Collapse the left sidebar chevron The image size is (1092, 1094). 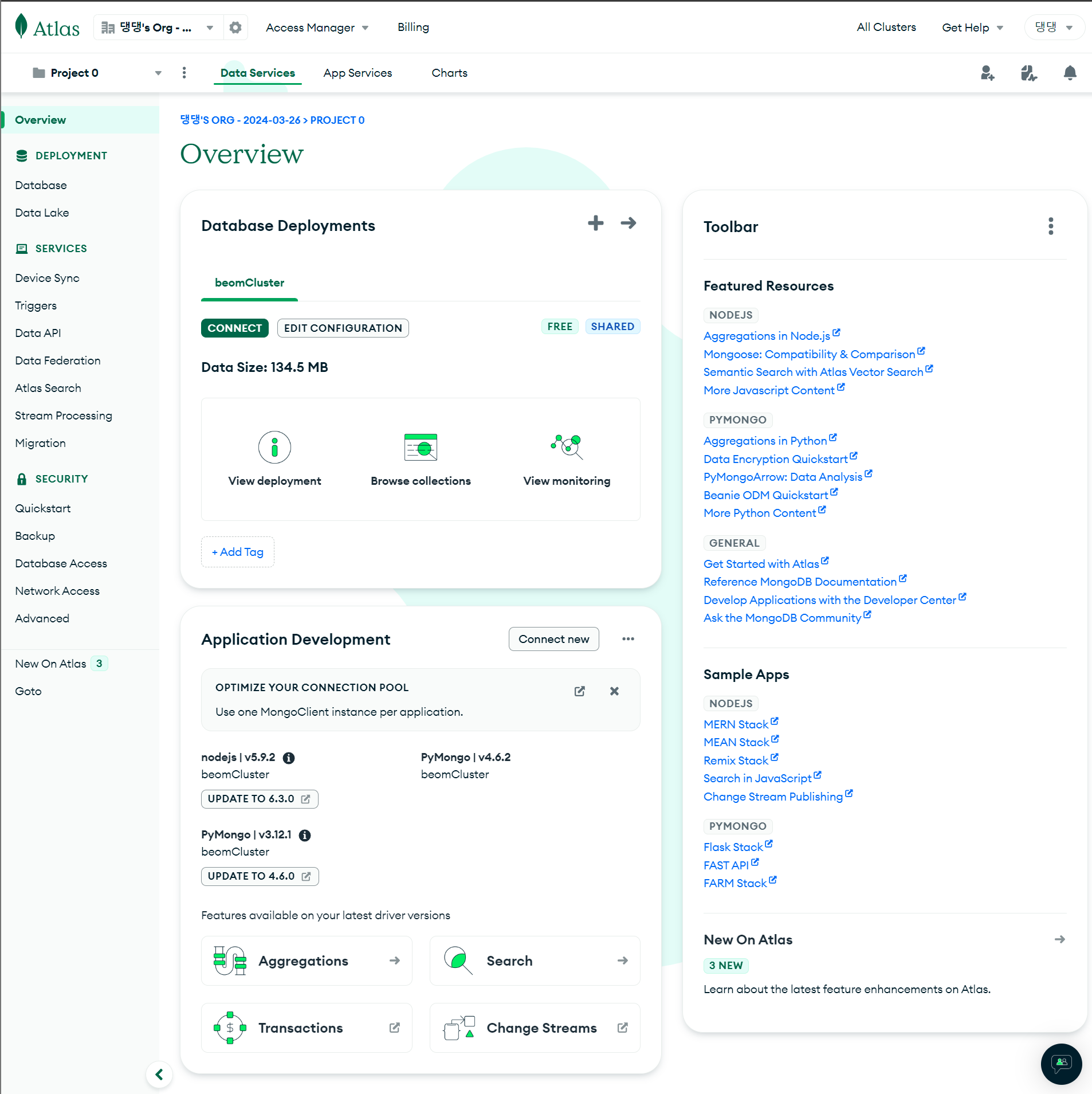click(159, 1075)
